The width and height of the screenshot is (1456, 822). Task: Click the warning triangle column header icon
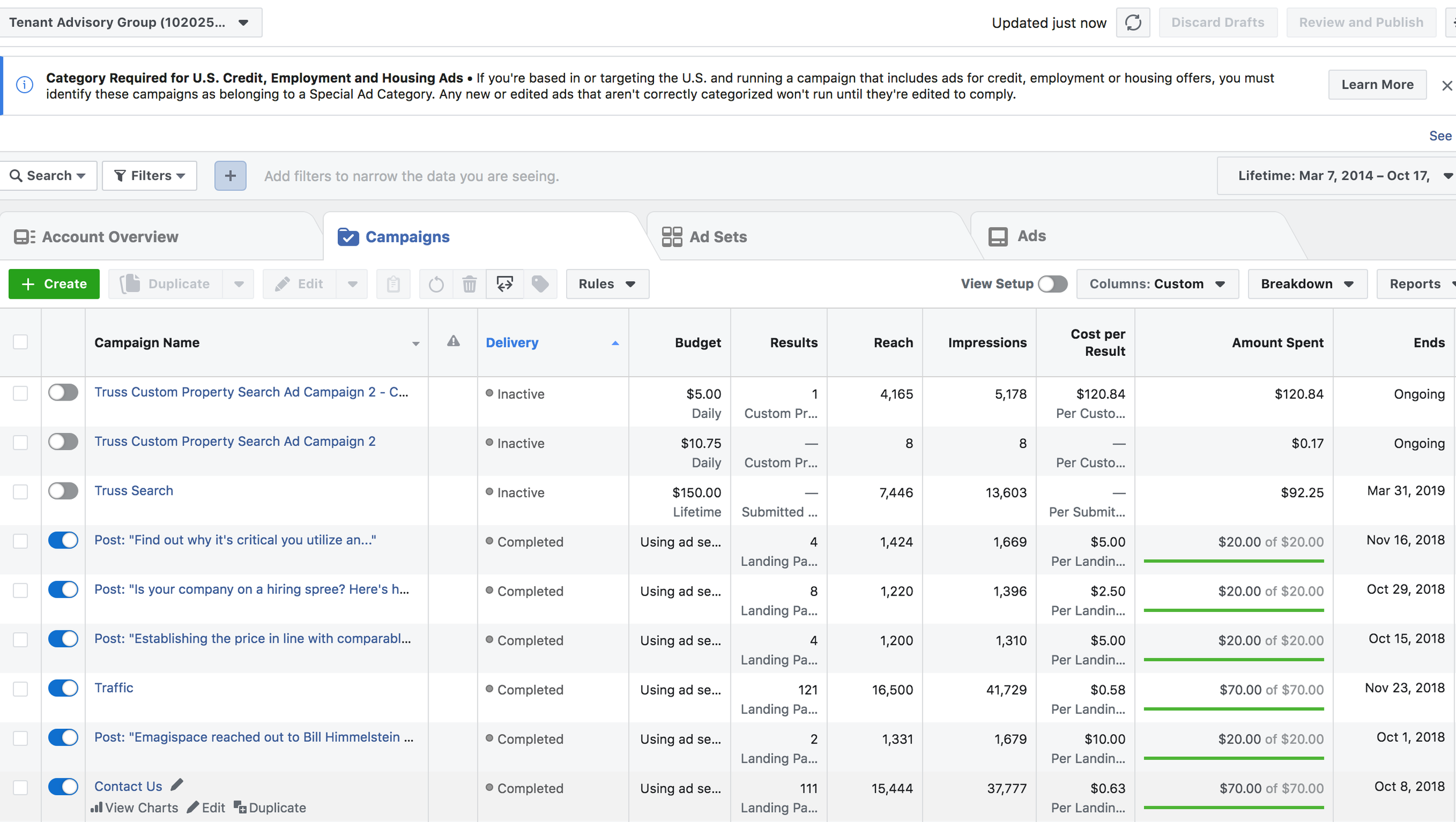click(453, 342)
